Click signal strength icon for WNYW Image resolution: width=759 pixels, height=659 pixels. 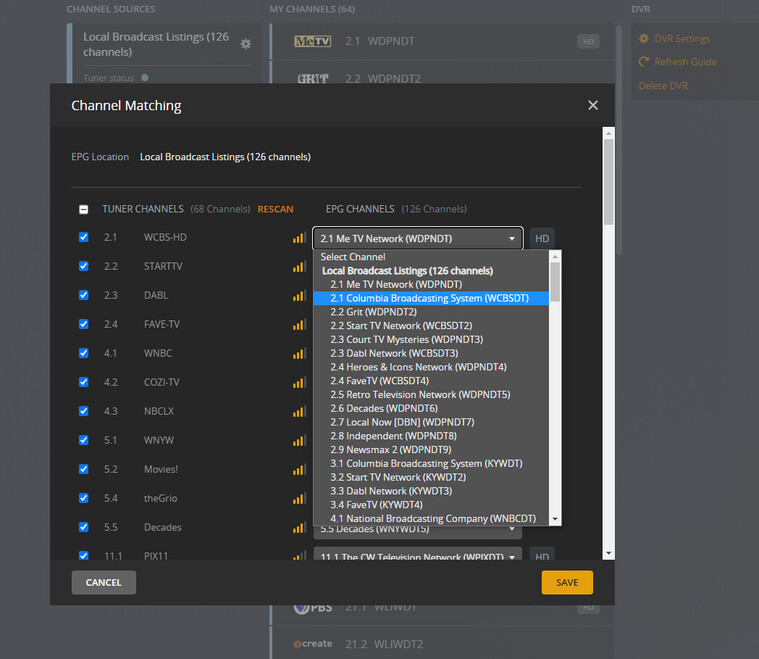pos(299,441)
